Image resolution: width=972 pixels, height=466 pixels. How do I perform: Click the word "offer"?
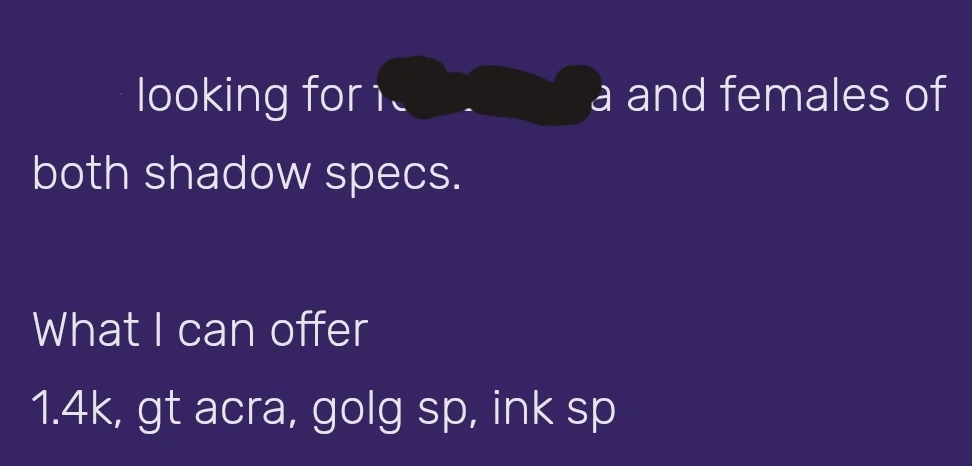click(319, 330)
